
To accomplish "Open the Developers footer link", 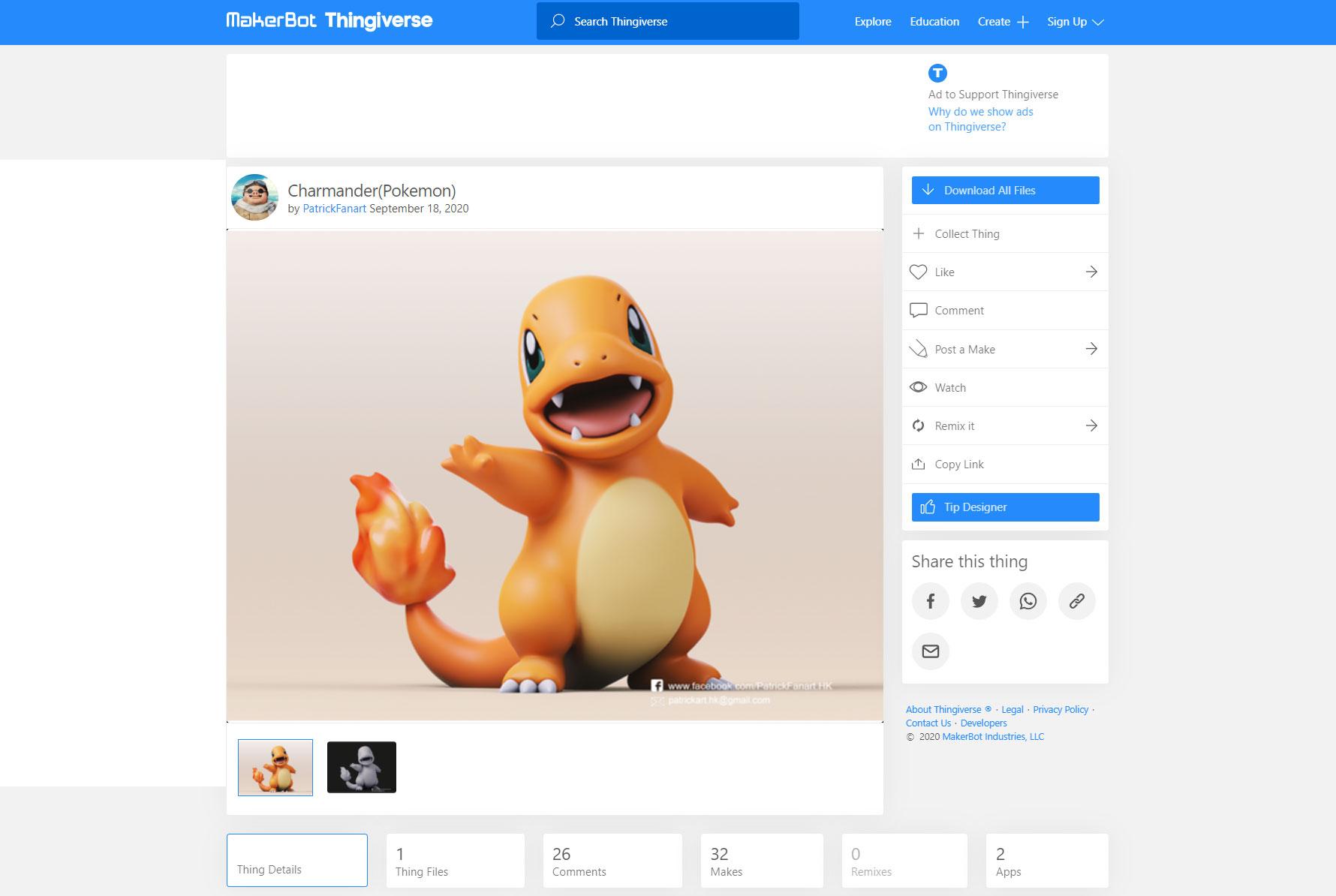I will click(984, 723).
